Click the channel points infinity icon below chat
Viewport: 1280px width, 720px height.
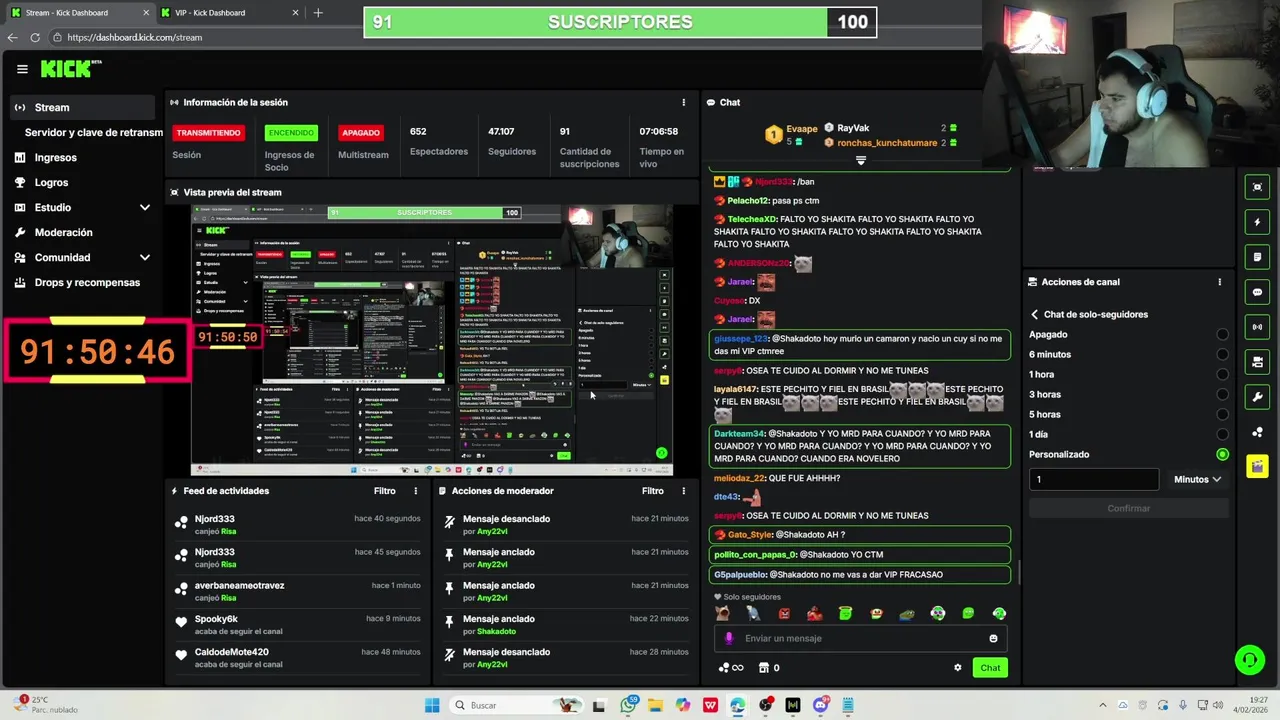731,668
